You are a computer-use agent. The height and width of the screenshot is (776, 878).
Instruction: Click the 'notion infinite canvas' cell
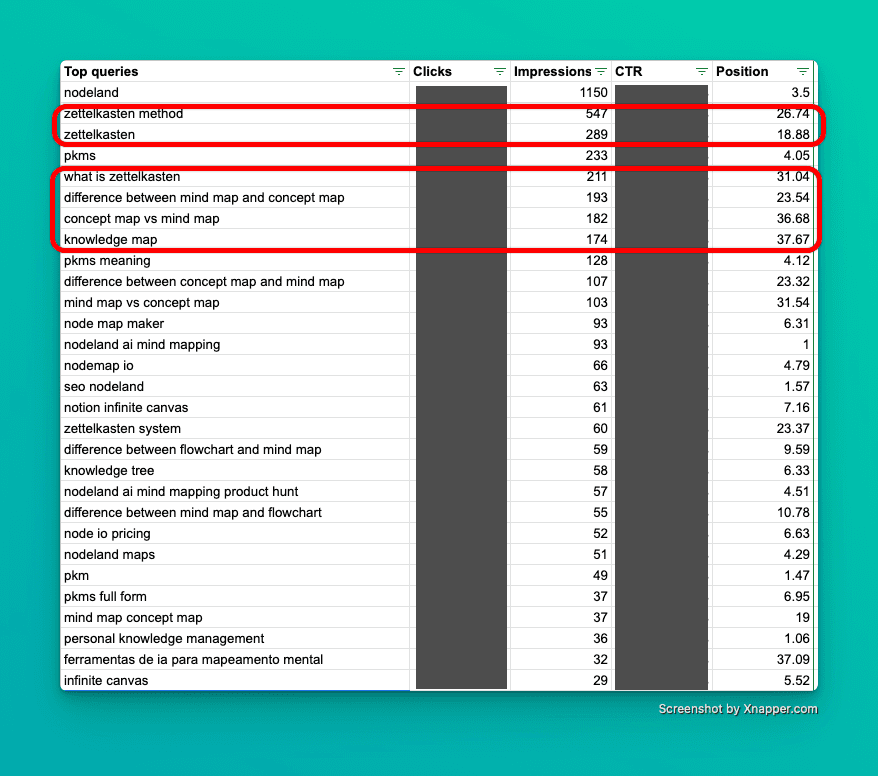(x=235, y=408)
